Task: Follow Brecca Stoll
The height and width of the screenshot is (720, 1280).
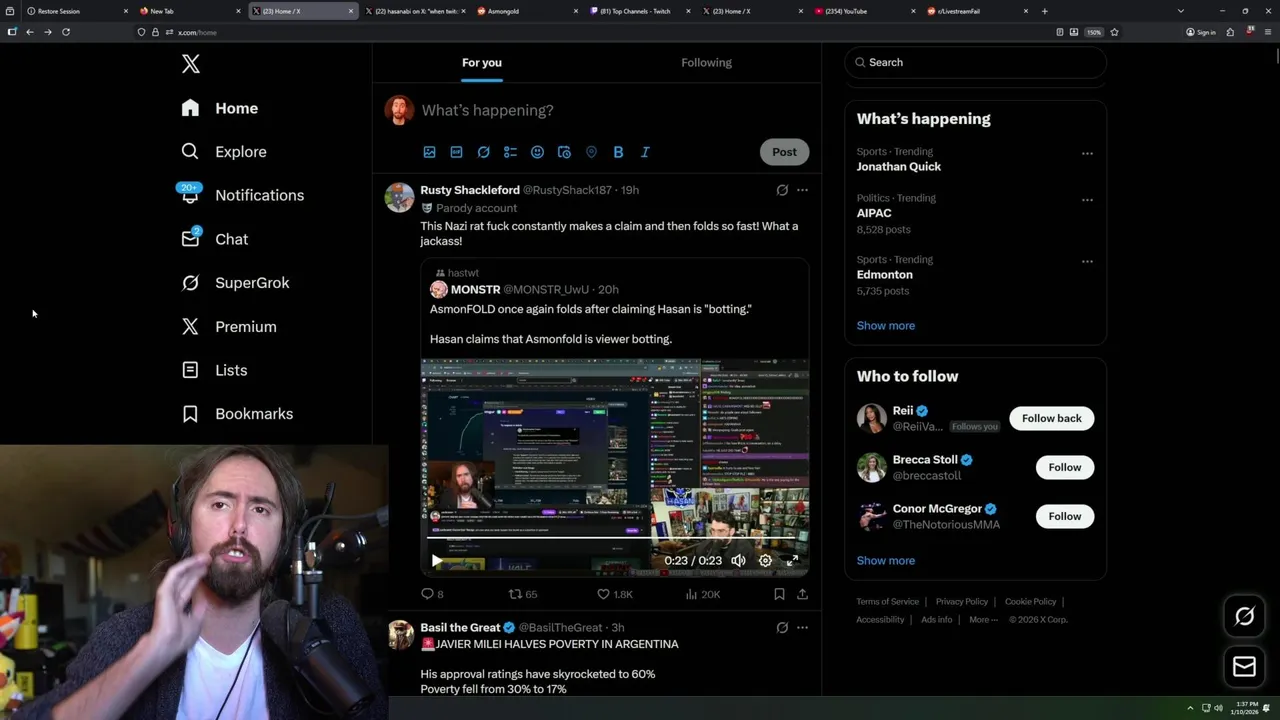Action: click(x=1065, y=467)
